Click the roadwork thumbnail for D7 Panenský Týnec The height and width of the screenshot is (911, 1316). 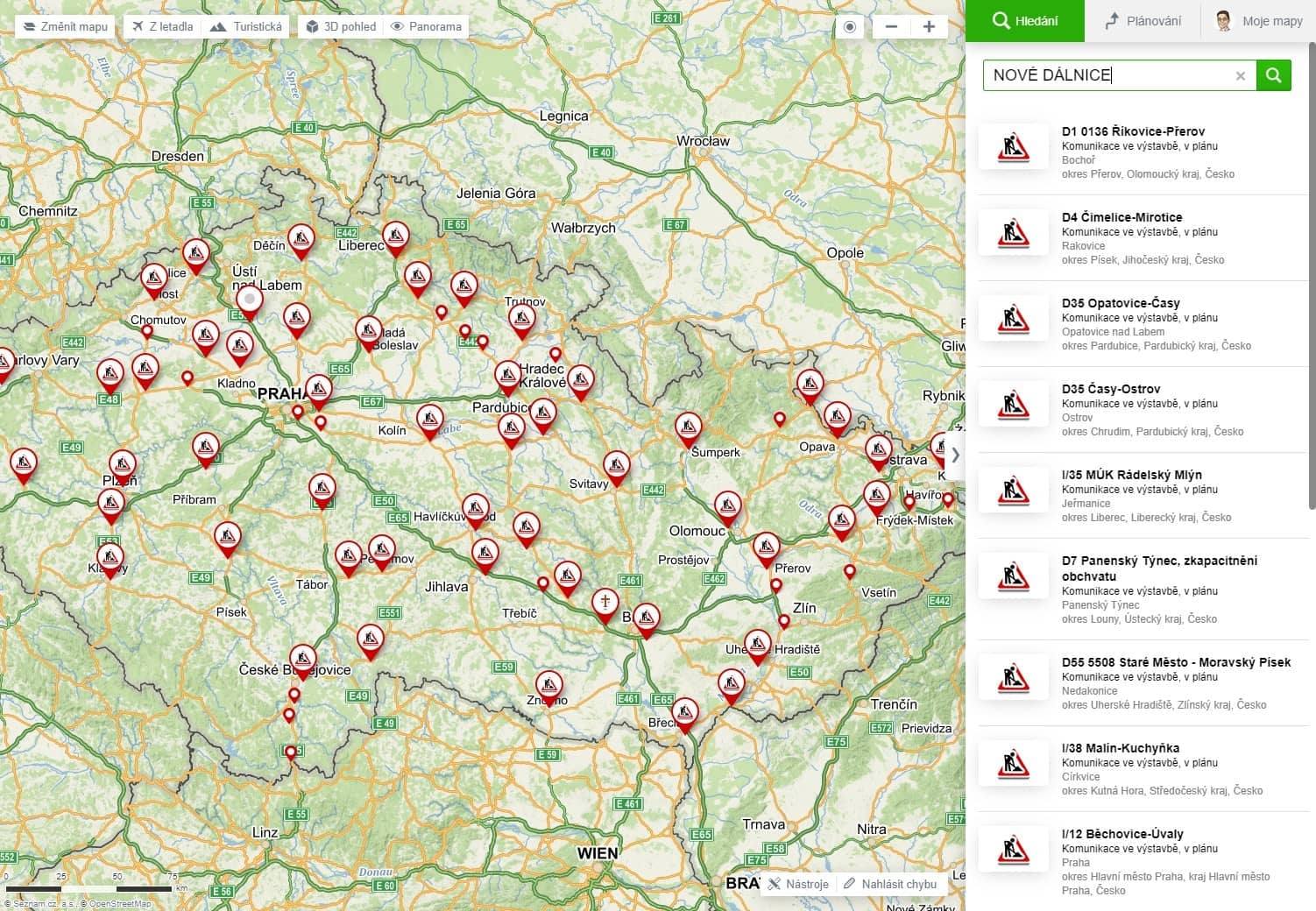pyautogui.click(x=1014, y=576)
